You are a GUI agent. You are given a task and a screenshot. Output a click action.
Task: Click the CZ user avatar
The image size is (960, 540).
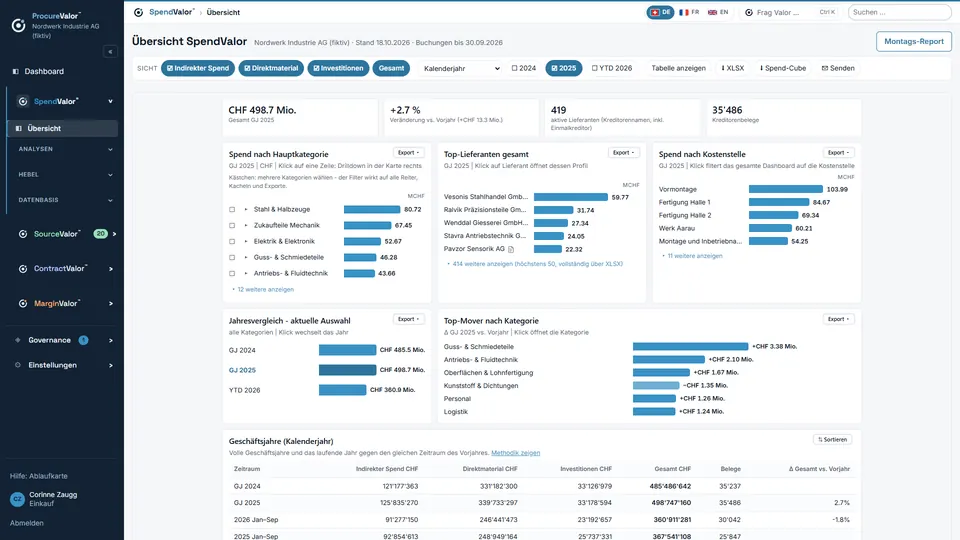pos(17,499)
